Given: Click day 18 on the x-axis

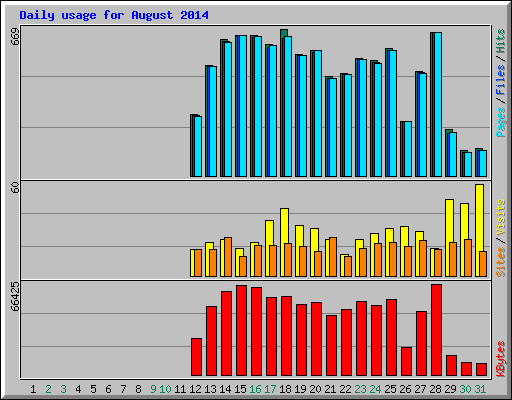Looking at the screenshot, I should (285, 389).
